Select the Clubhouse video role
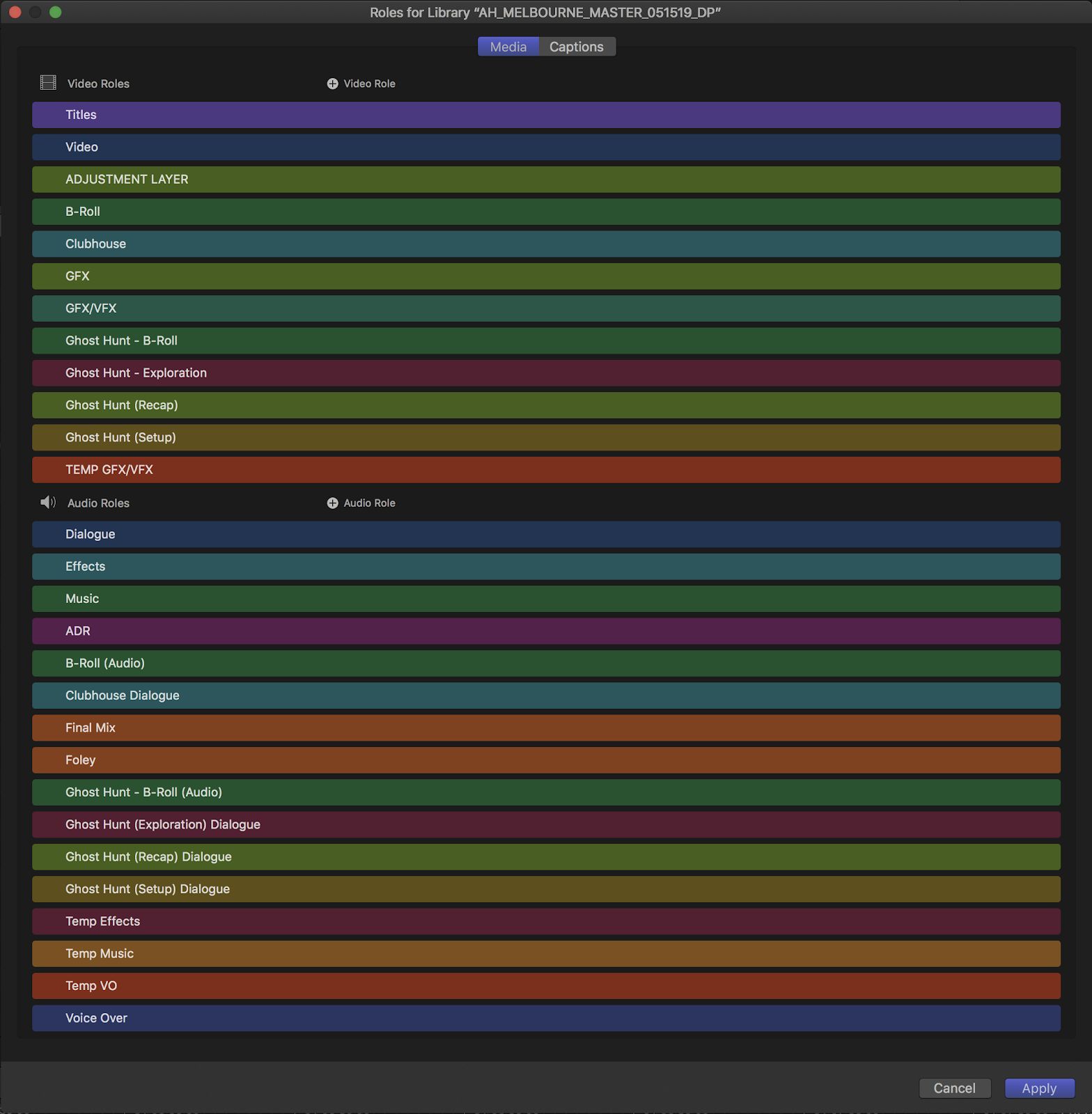Viewport: 1092px width, 1114px height. (x=546, y=244)
